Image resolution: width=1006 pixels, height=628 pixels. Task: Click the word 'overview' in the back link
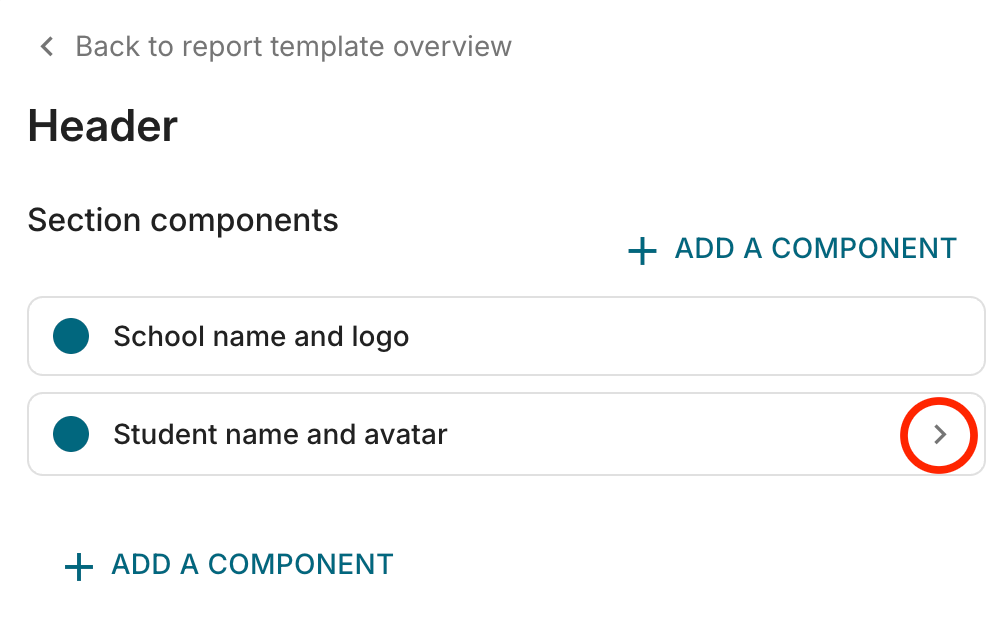pos(452,46)
